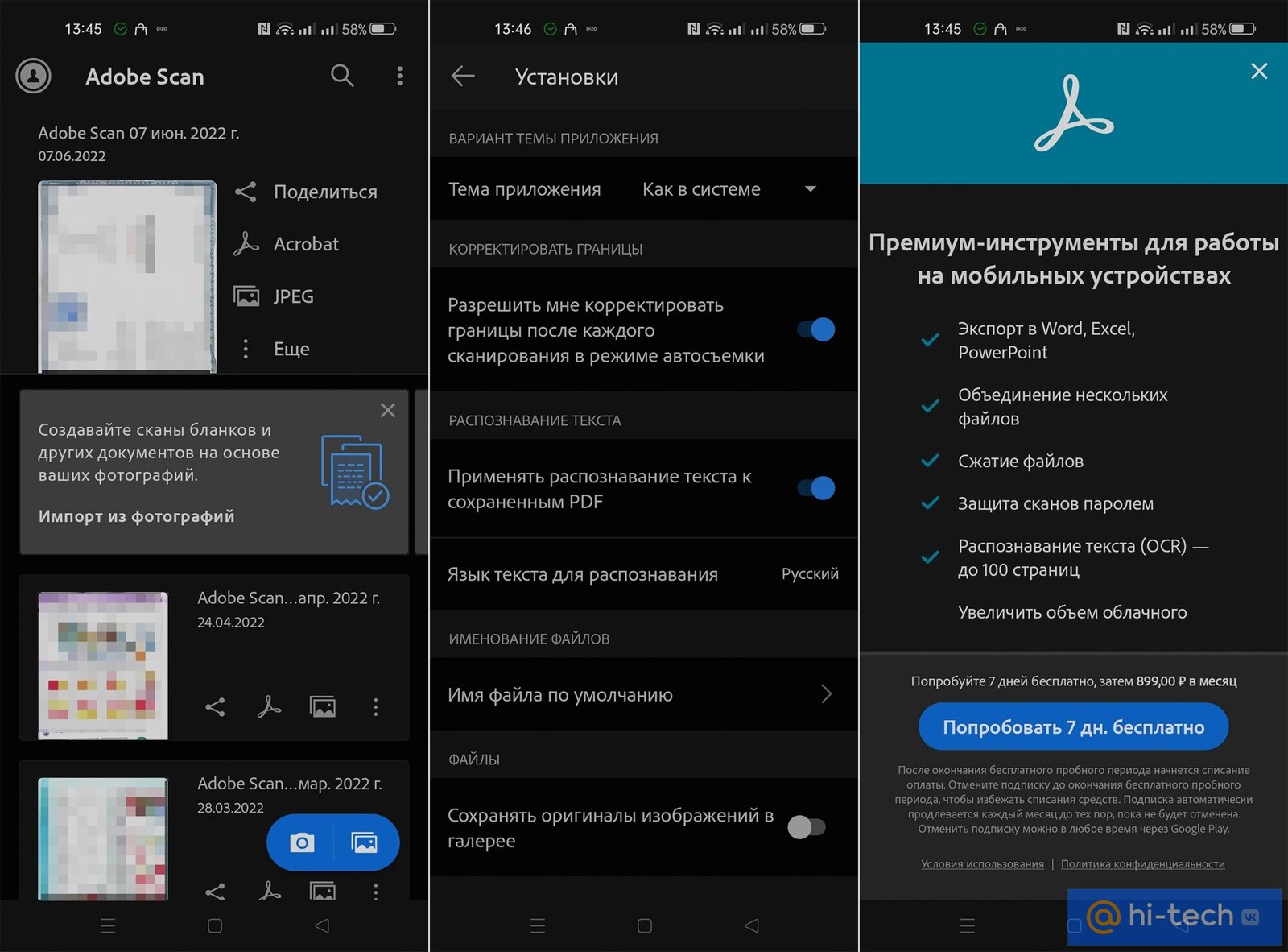Tap the Экспорт в Word, Excel feature line
The height and width of the screenshot is (952, 1288).
(x=1046, y=340)
